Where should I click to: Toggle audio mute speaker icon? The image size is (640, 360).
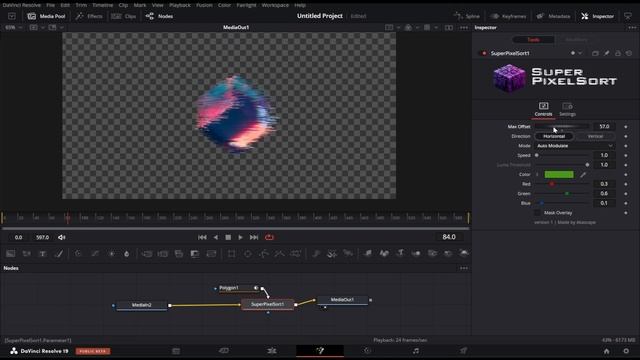pos(62,237)
